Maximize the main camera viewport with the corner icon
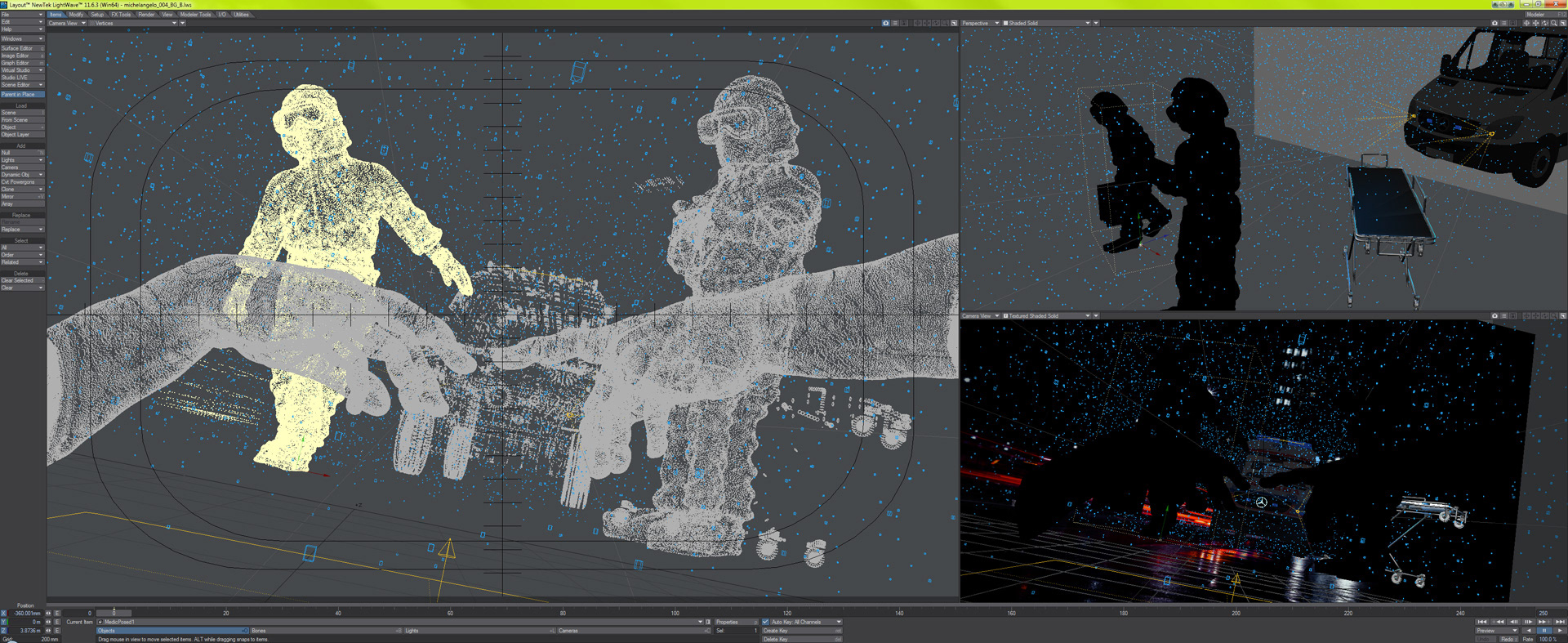Viewport: 1568px width, 643px height. [x=954, y=23]
